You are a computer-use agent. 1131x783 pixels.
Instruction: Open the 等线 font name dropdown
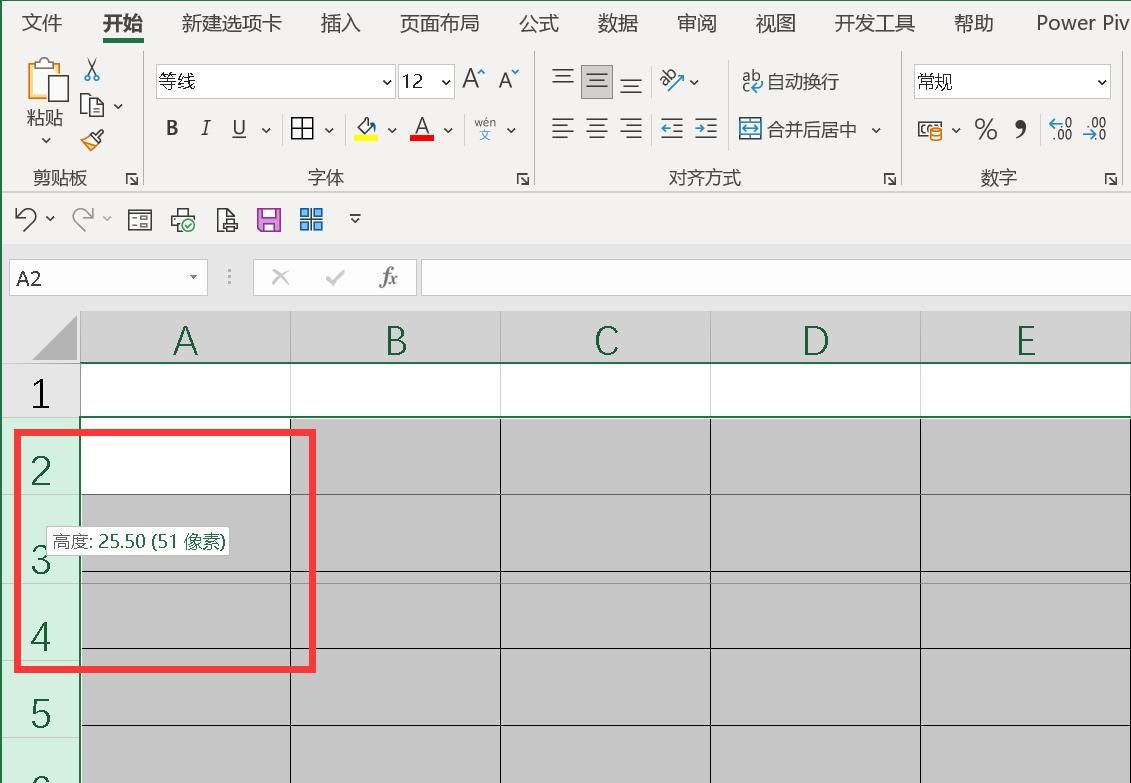point(386,81)
